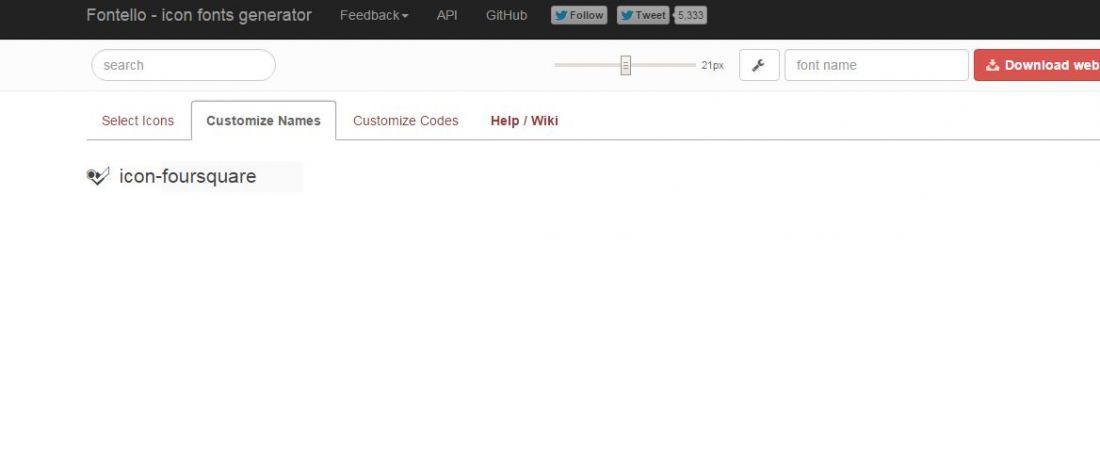Image resolution: width=1100 pixels, height=470 pixels.
Task: Click the Twitter Follow button
Action: (x=579, y=15)
